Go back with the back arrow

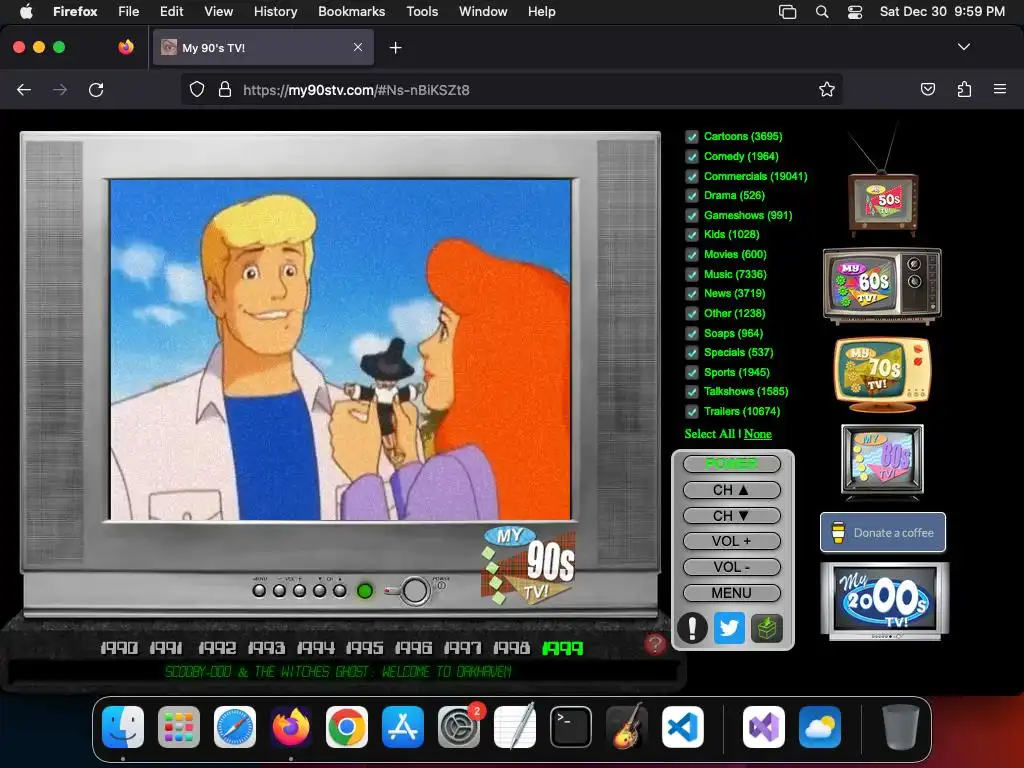point(24,89)
